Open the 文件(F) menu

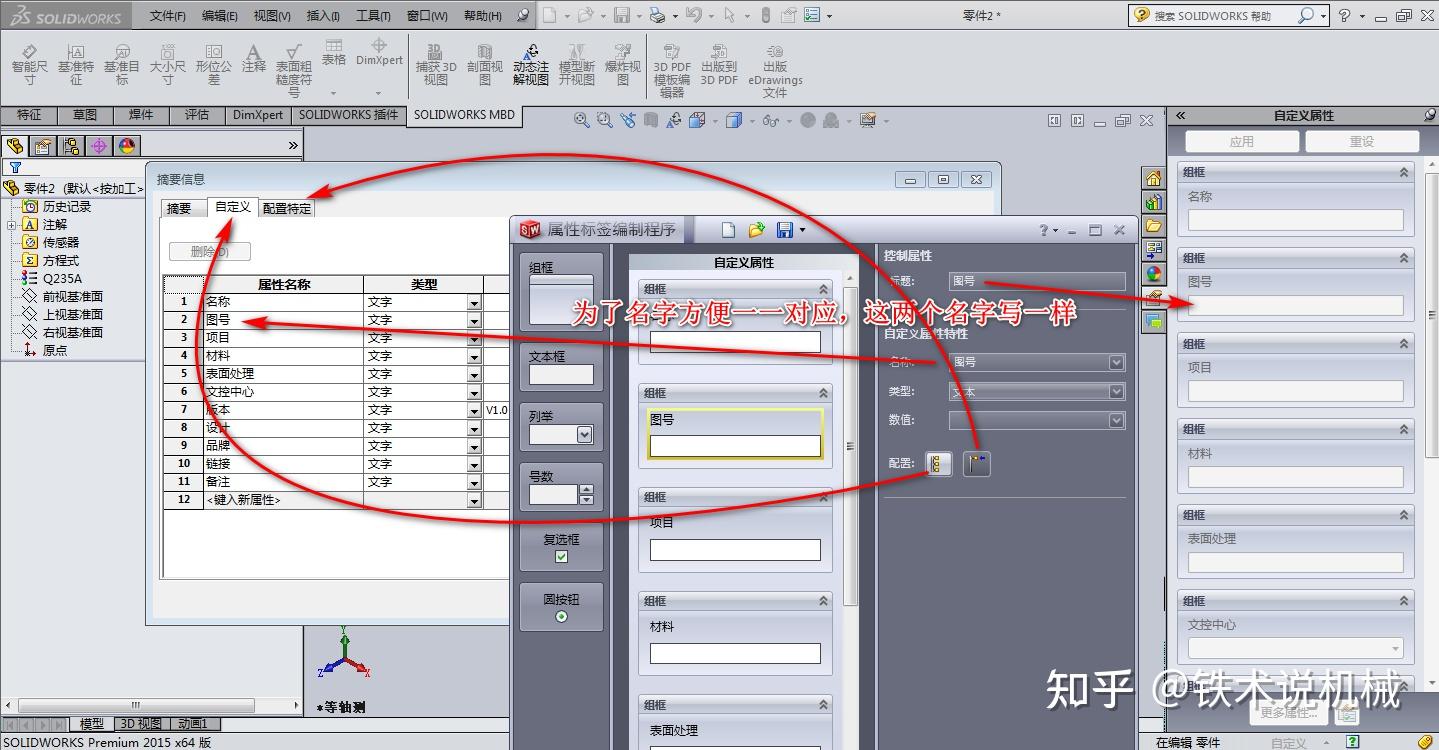tap(168, 16)
